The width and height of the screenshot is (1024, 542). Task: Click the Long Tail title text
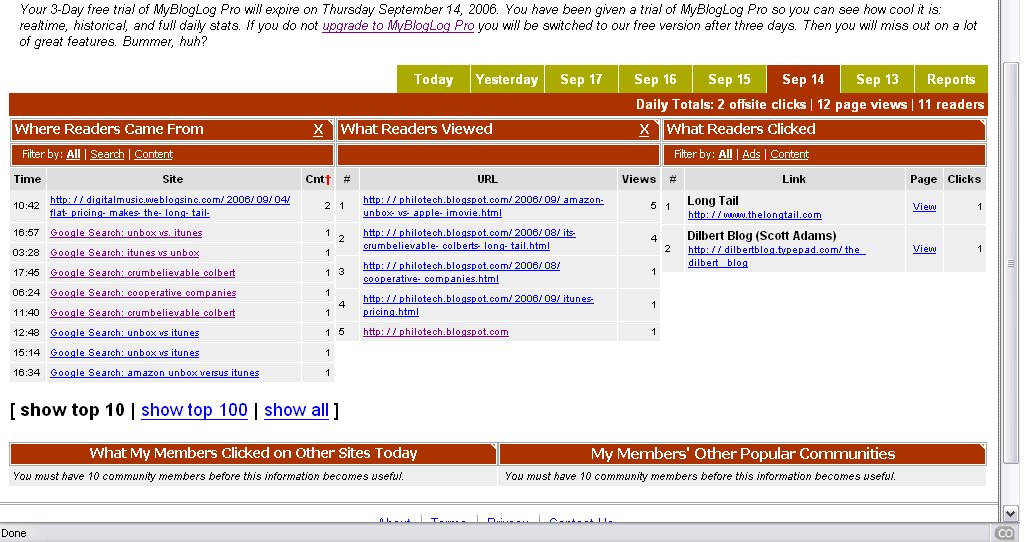pos(712,201)
